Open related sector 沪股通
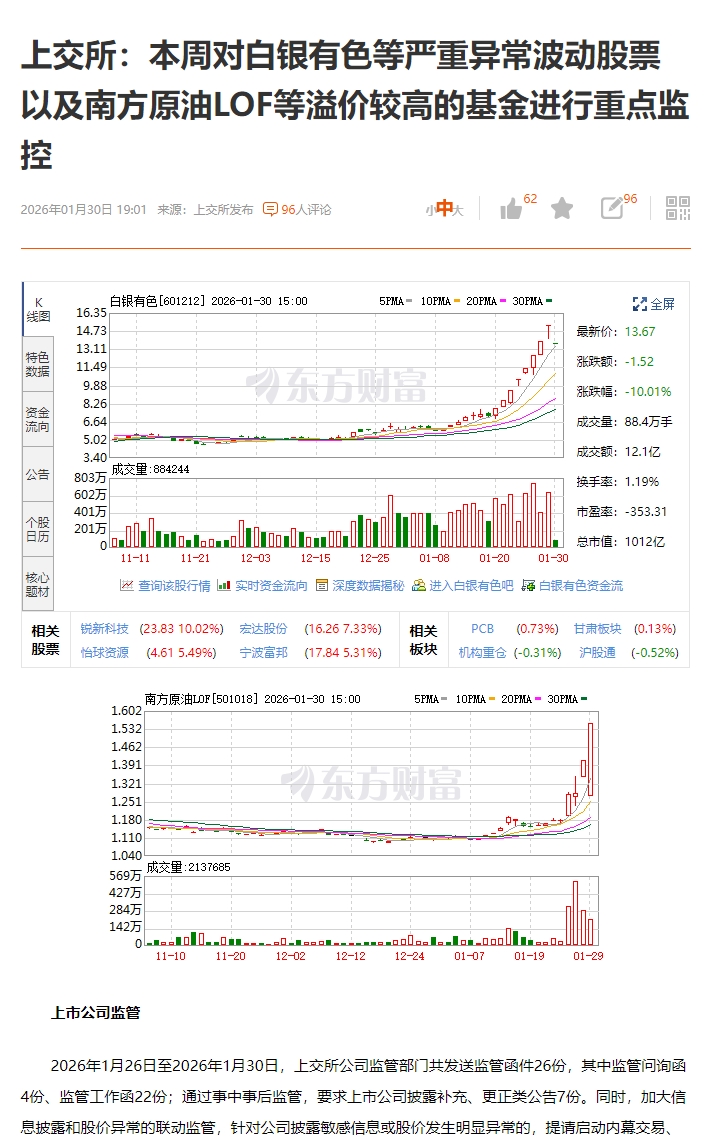The height and width of the screenshot is (1137, 704). [x=597, y=653]
